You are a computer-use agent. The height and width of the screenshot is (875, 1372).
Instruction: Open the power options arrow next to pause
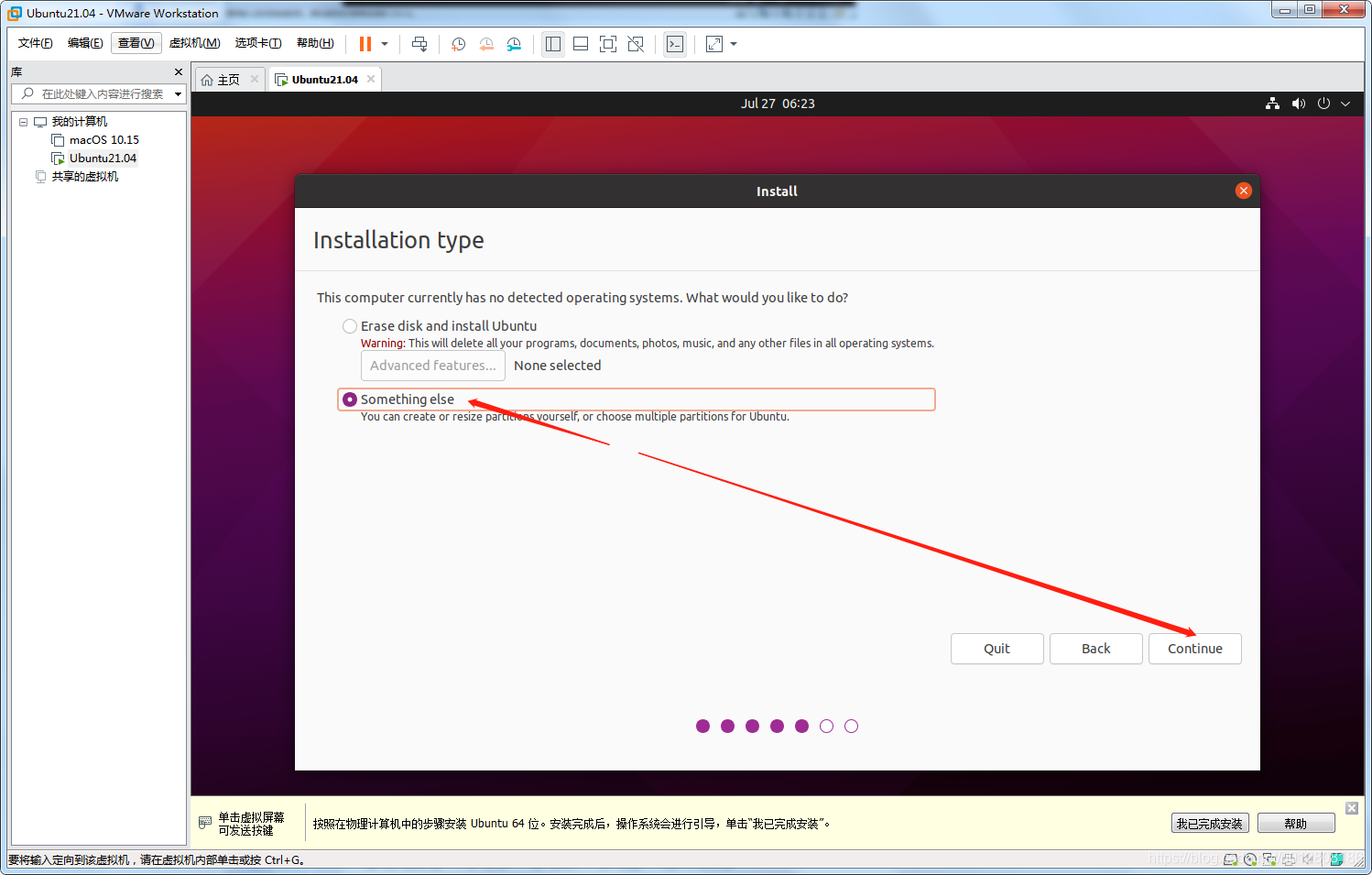[x=385, y=44]
